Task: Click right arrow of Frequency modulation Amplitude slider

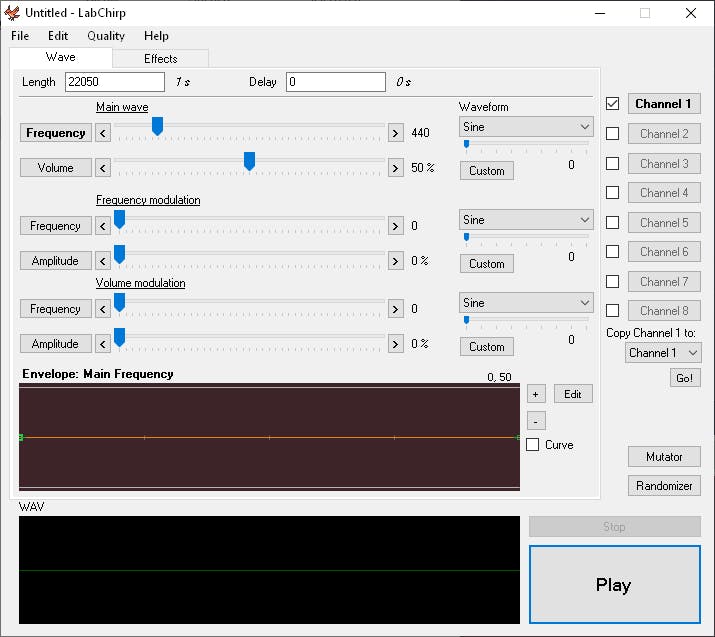Action: [396, 261]
